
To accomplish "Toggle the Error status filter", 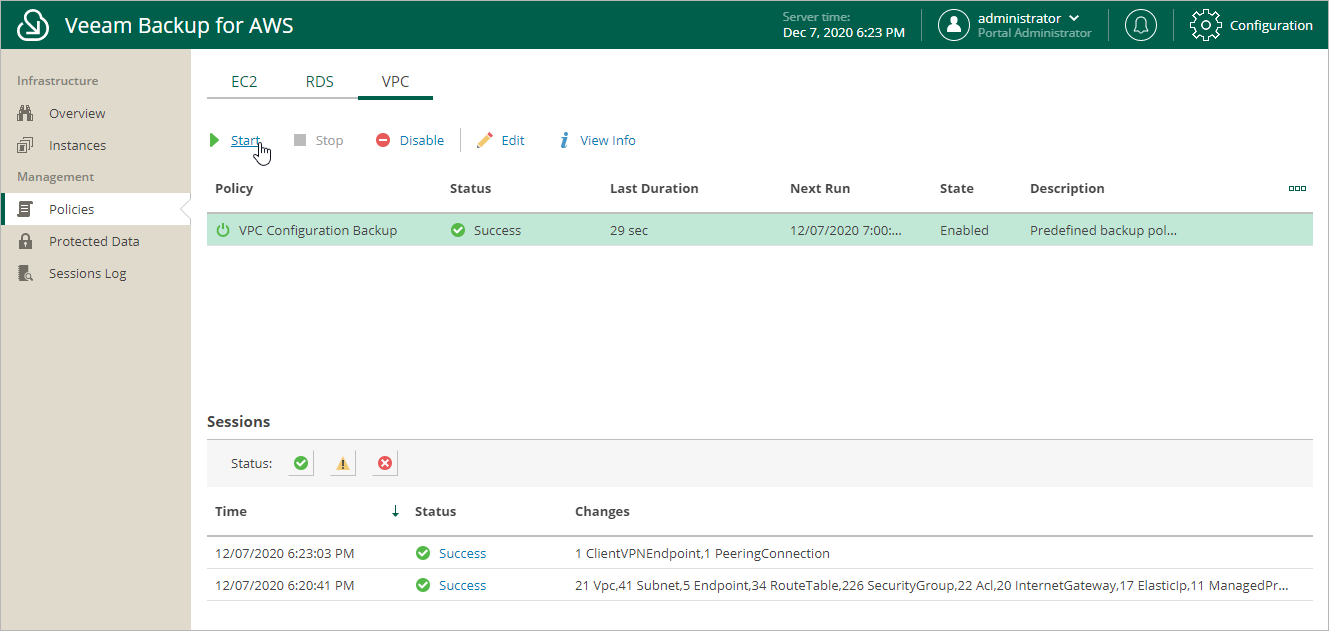I will [385, 463].
